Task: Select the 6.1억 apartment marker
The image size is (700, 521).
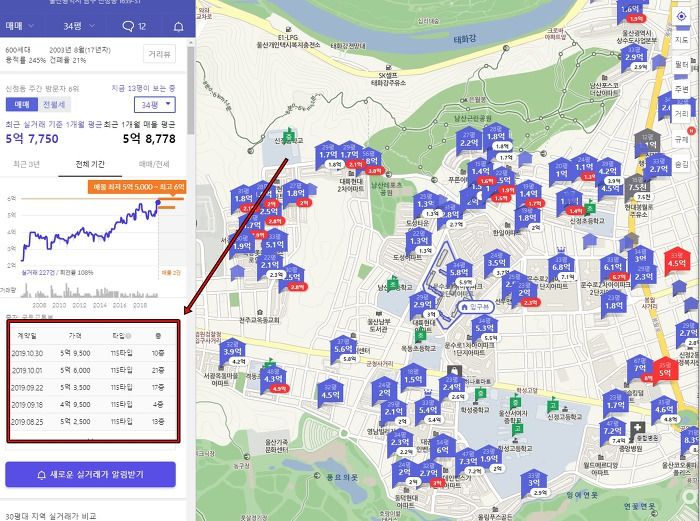Action: (613, 267)
